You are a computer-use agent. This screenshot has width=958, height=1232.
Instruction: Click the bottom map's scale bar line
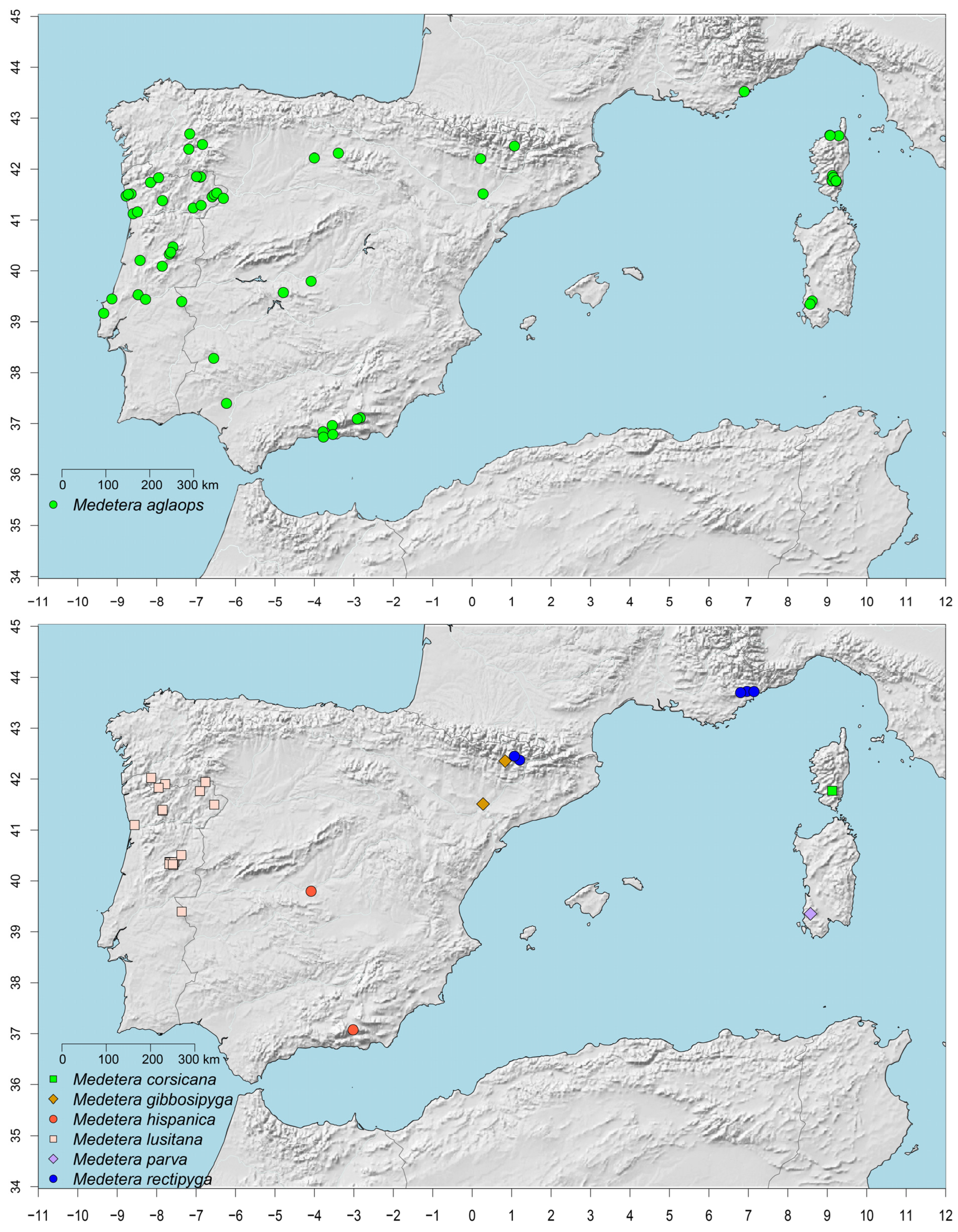128,1044
